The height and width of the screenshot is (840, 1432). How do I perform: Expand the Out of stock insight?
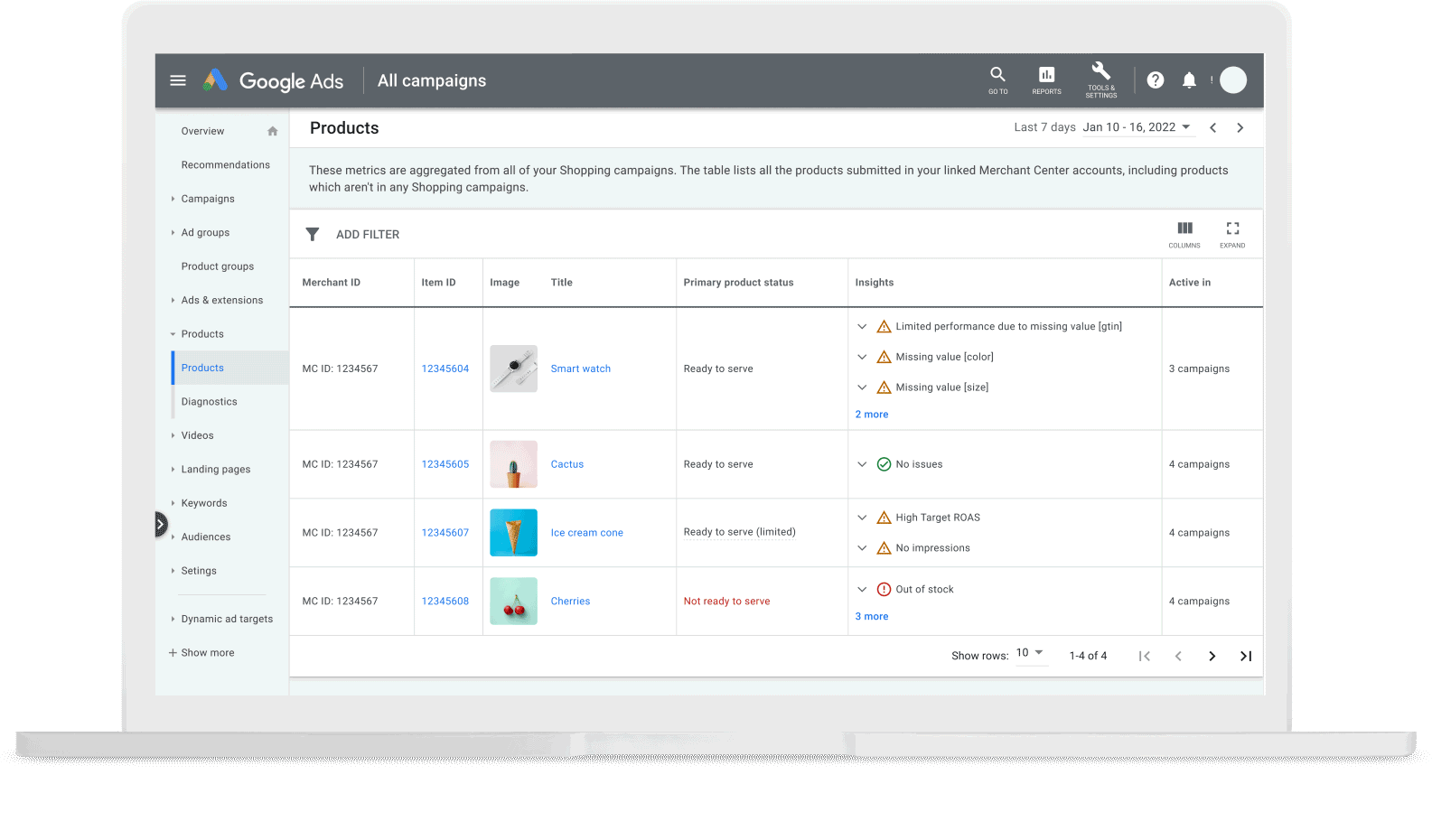tap(862, 589)
